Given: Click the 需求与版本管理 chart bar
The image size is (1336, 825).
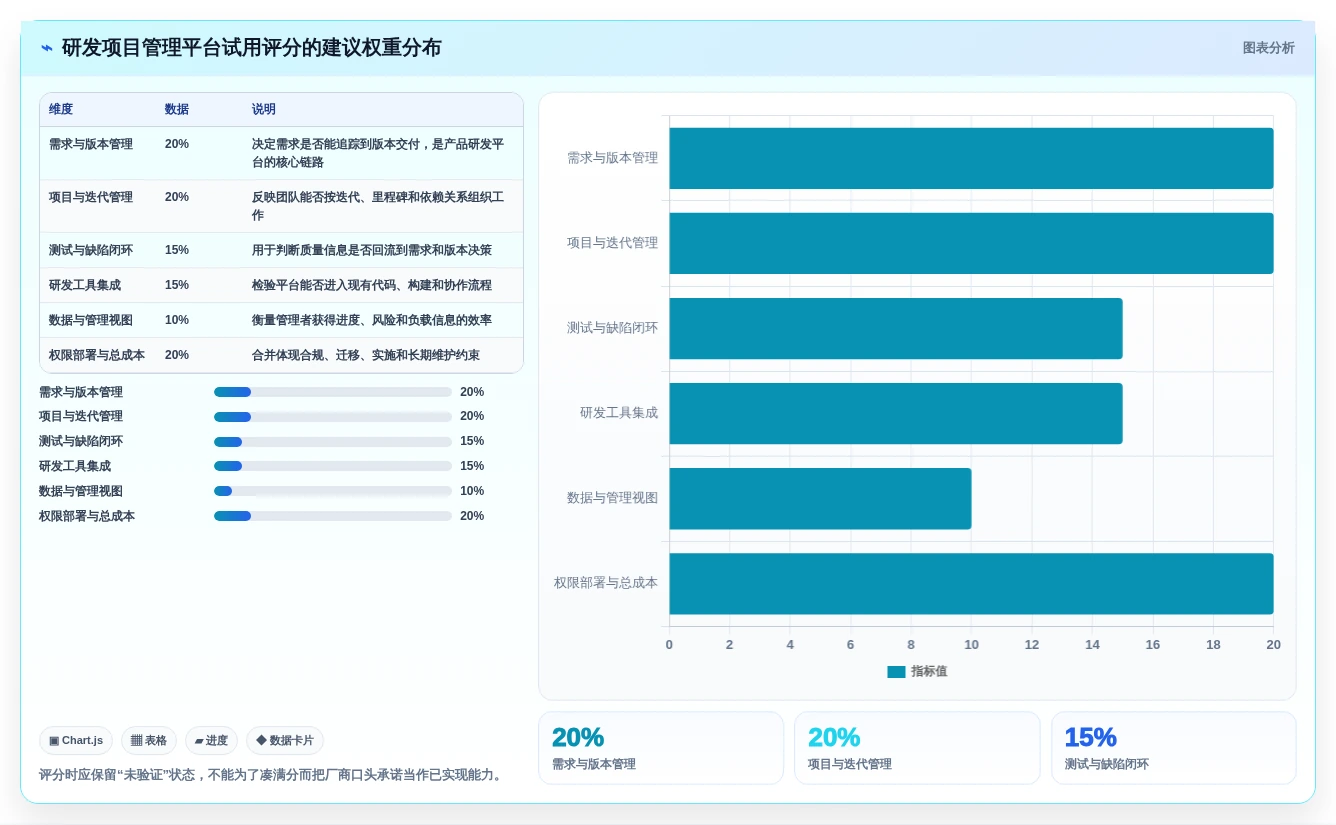Looking at the screenshot, I should 971,158.
